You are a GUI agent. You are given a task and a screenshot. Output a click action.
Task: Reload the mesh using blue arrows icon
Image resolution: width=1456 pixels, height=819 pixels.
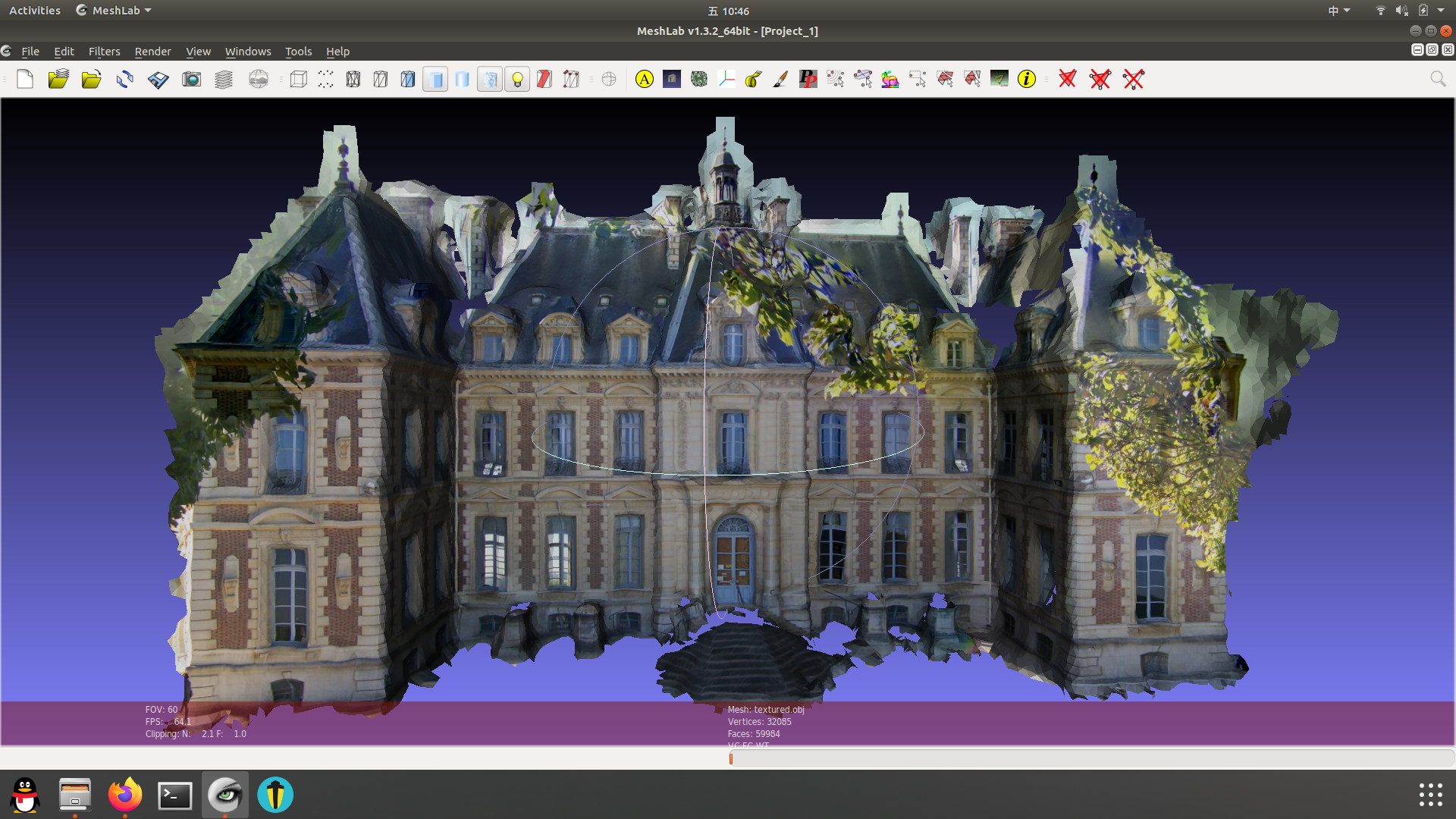click(125, 79)
